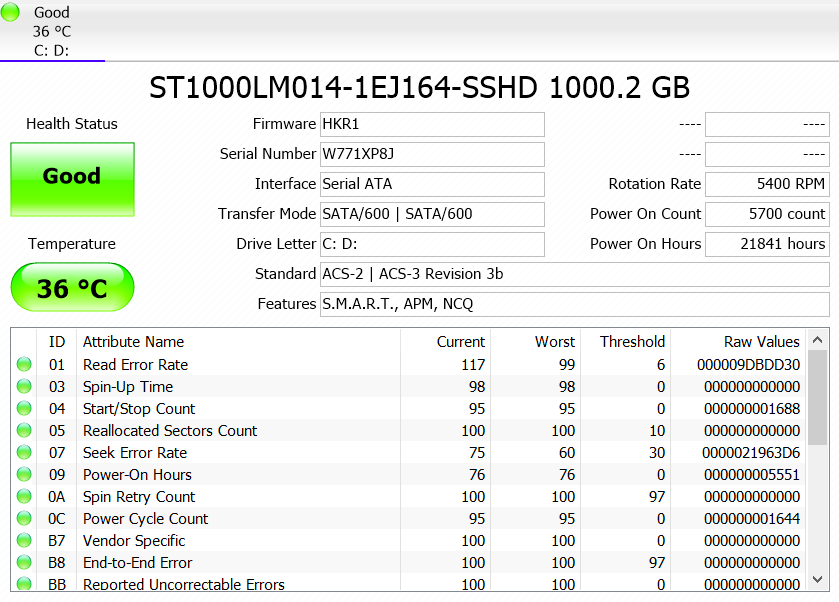839x602 pixels.
Task: Click the 36 °C temperature button
Action: (72, 287)
